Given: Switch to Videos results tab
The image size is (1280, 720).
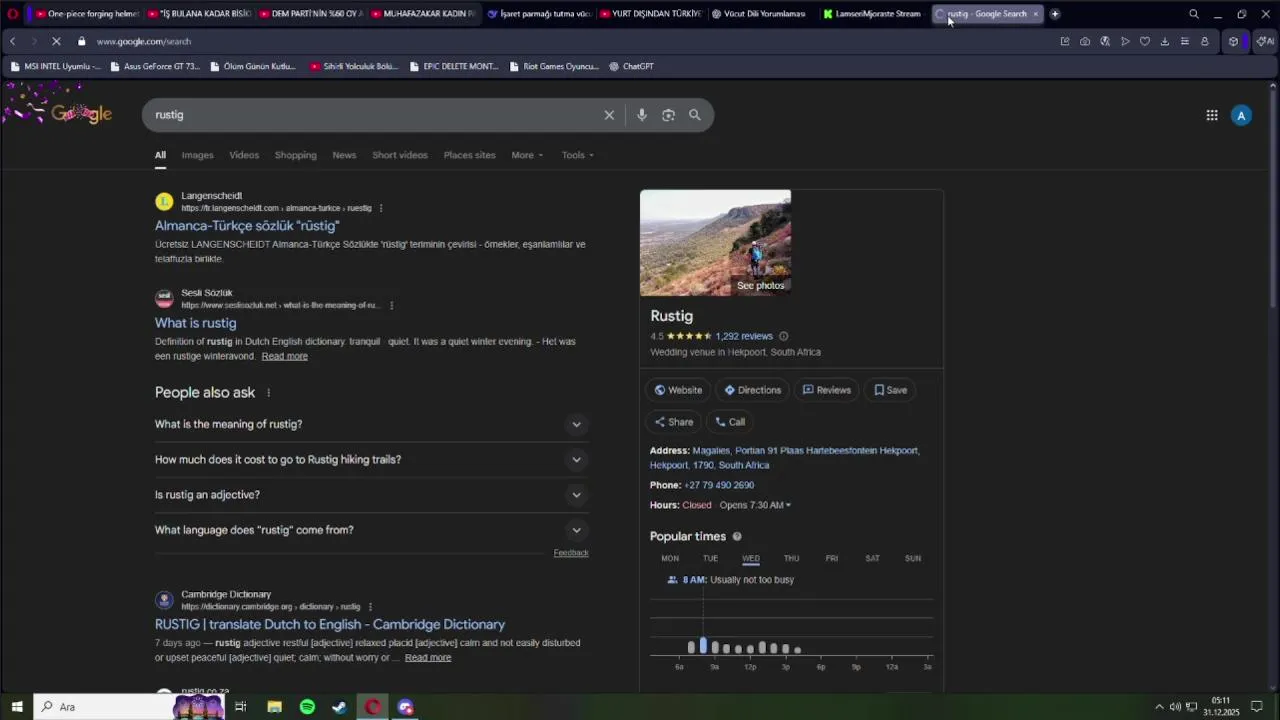Looking at the screenshot, I should point(244,155).
